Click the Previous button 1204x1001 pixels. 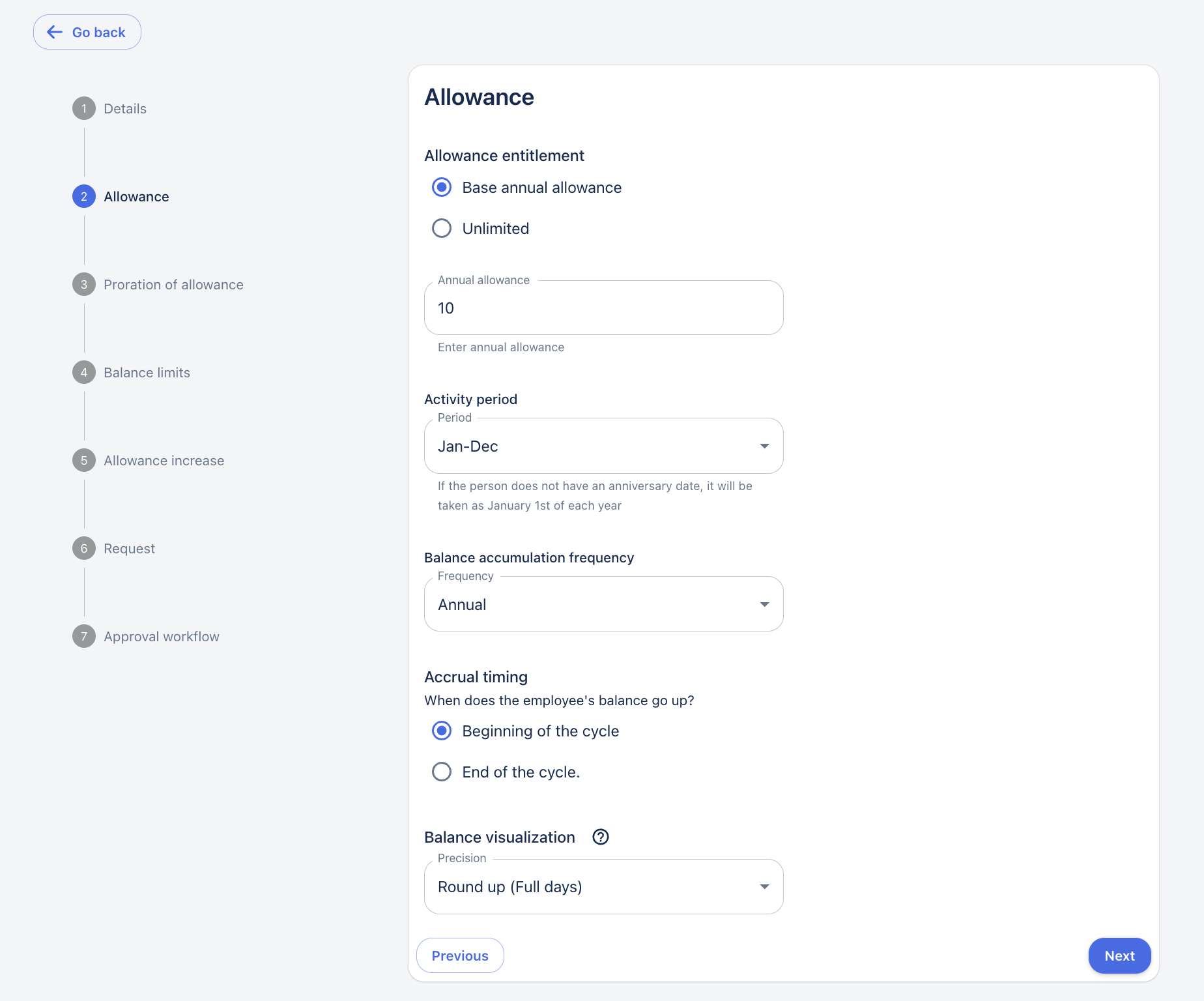460,955
